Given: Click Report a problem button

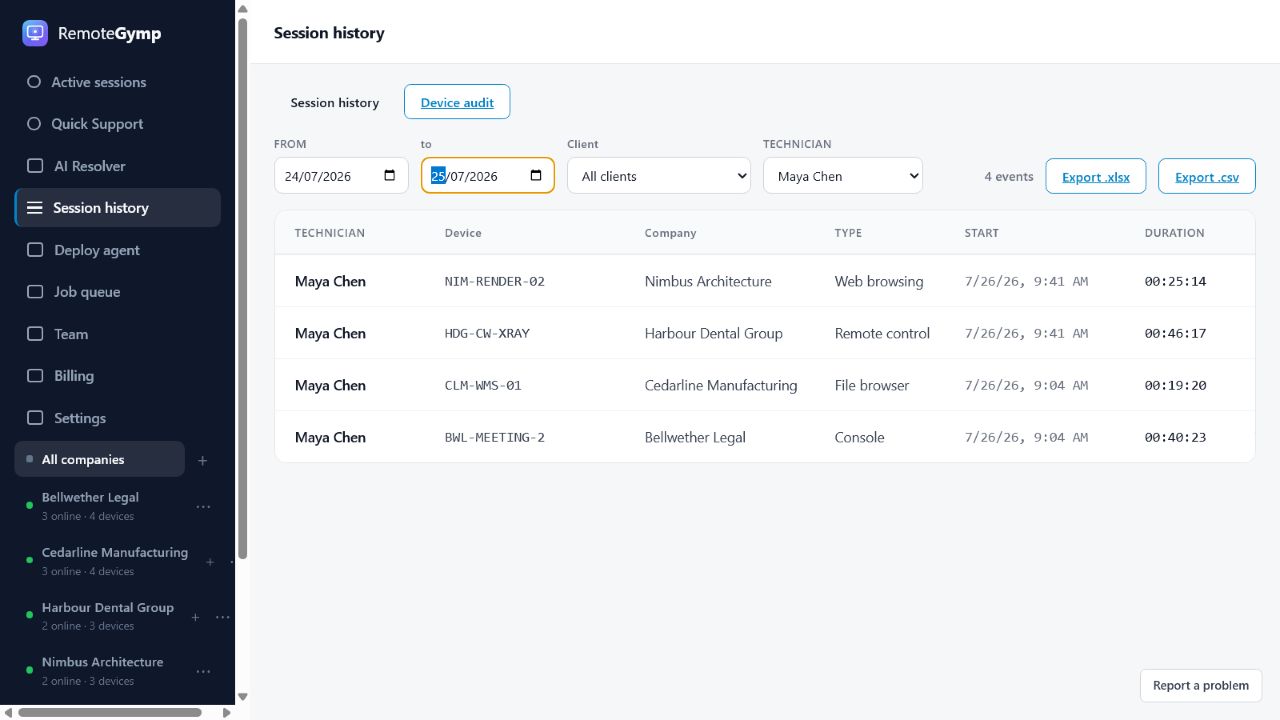Looking at the screenshot, I should pyautogui.click(x=1201, y=685).
